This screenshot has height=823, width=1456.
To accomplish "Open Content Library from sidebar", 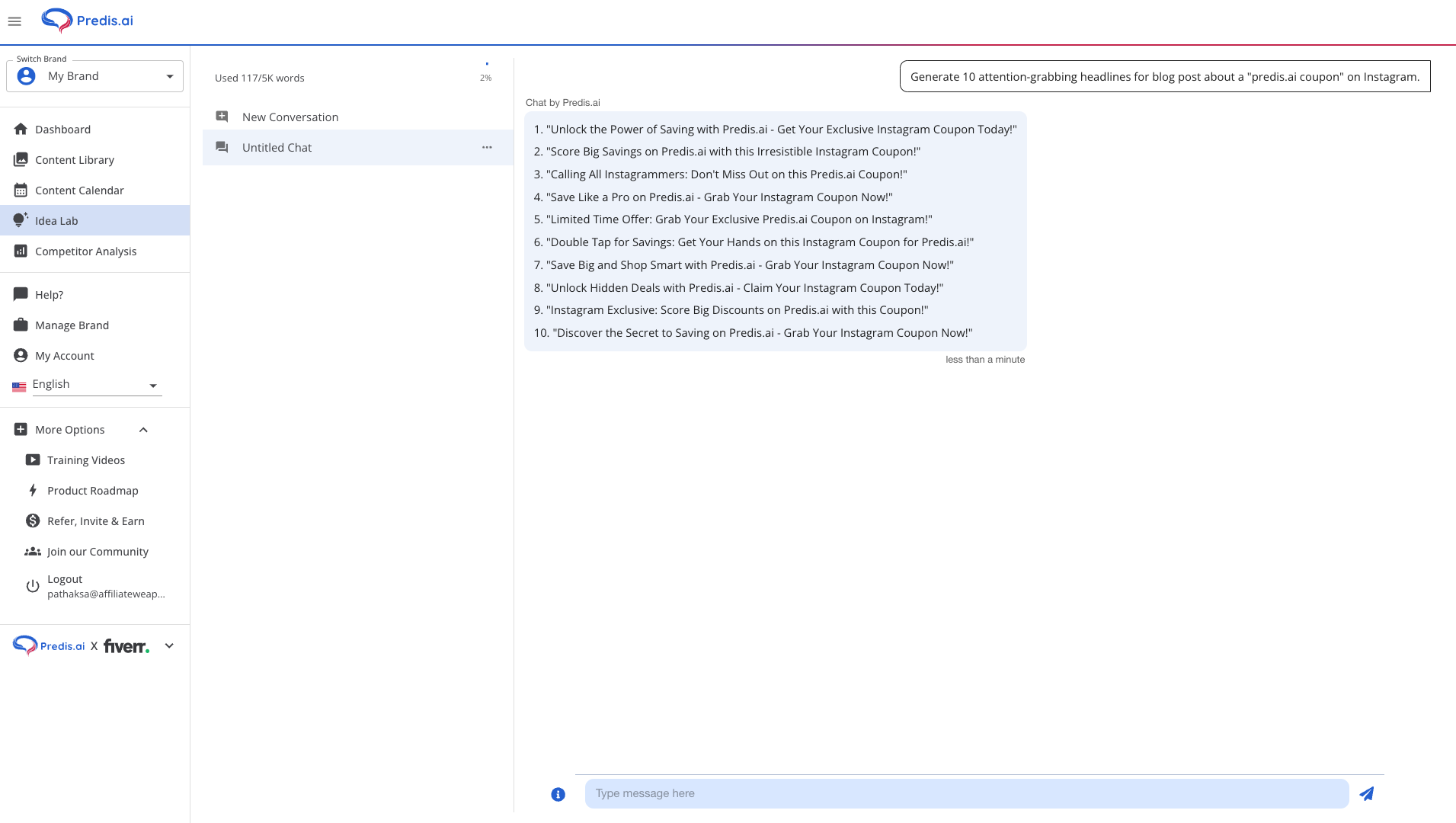I will tap(74, 160).
